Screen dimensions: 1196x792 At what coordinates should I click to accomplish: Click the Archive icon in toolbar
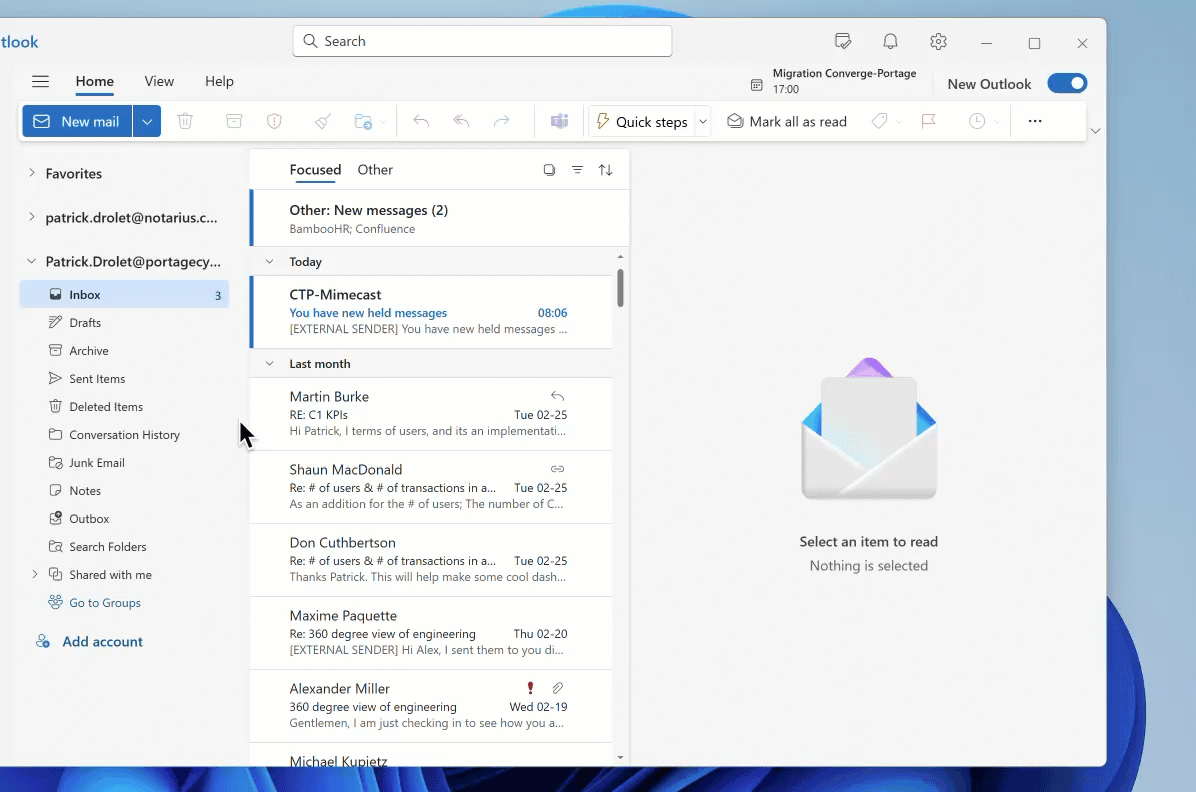click(234, 121)
